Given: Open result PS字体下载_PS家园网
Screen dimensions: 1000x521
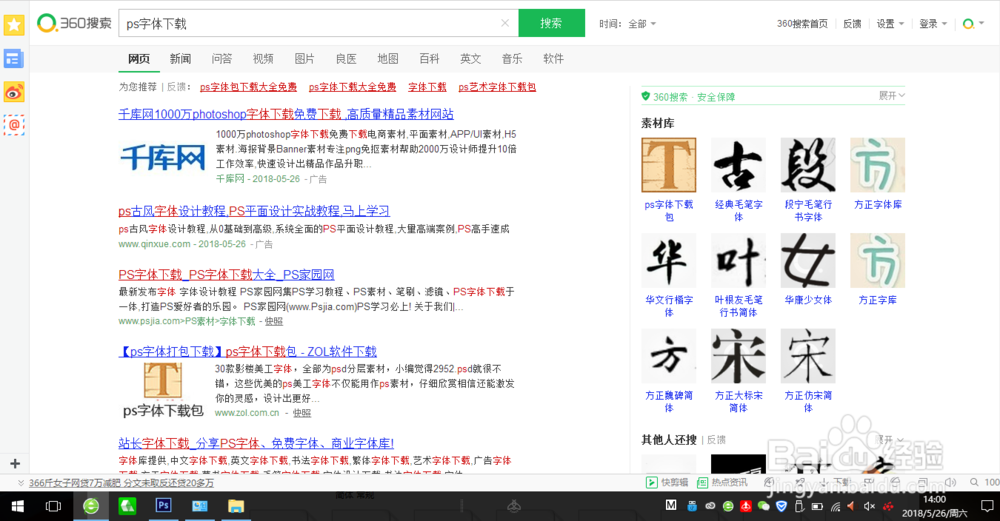Looking at the screenshot, I should (x=226, y=275).
